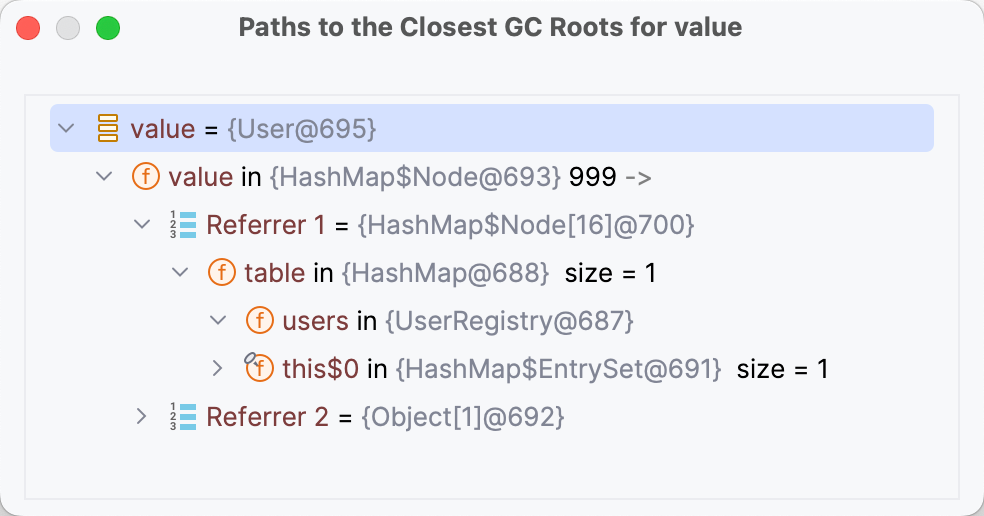
Task: Collapse the value in HashMap$Node@693 node
Action: click(104, 177)
